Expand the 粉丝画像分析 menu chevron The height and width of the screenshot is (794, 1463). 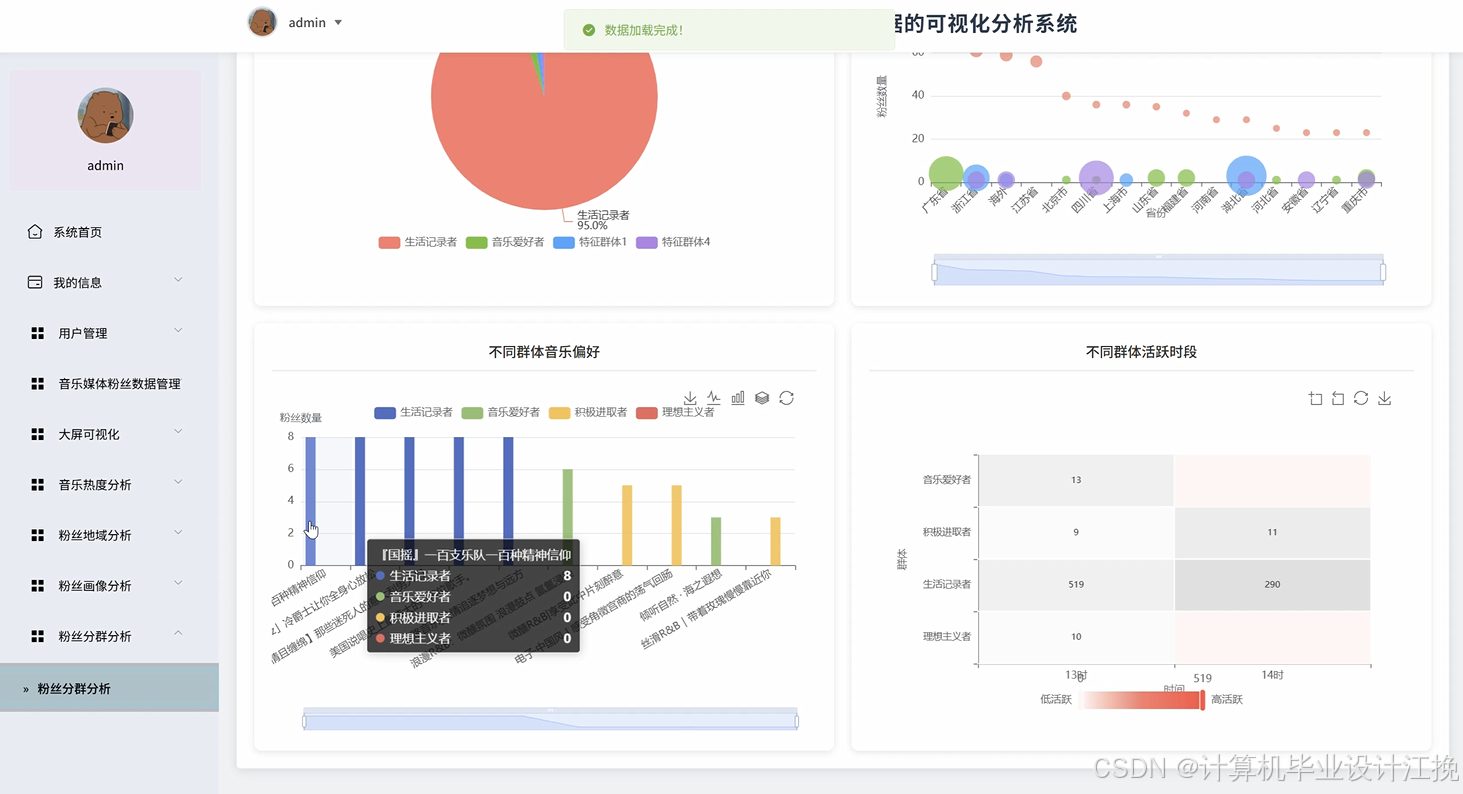pos(178,583)
